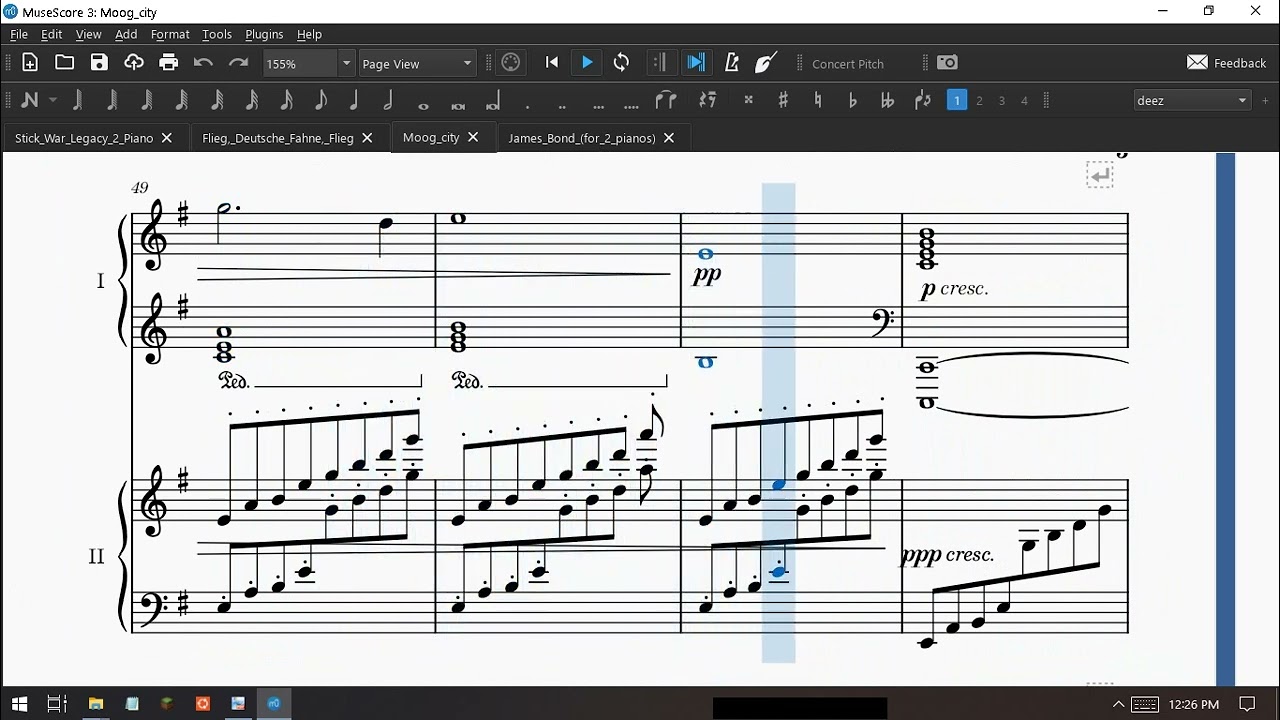Select the quarter note duration
The width and height of the screenshot is (1280, 720).
(354, 100)
